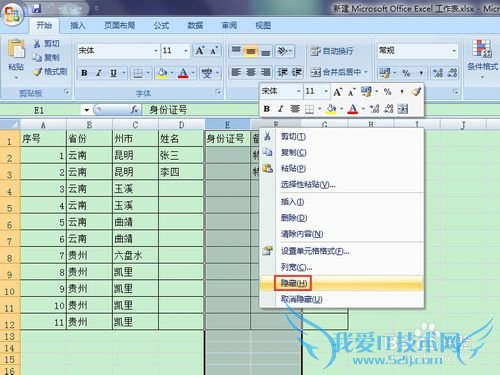Viewport: 500px width, 375px height.
Task: Click Format Painter brush in mini toolbar
Action: (x=416, y=91)
